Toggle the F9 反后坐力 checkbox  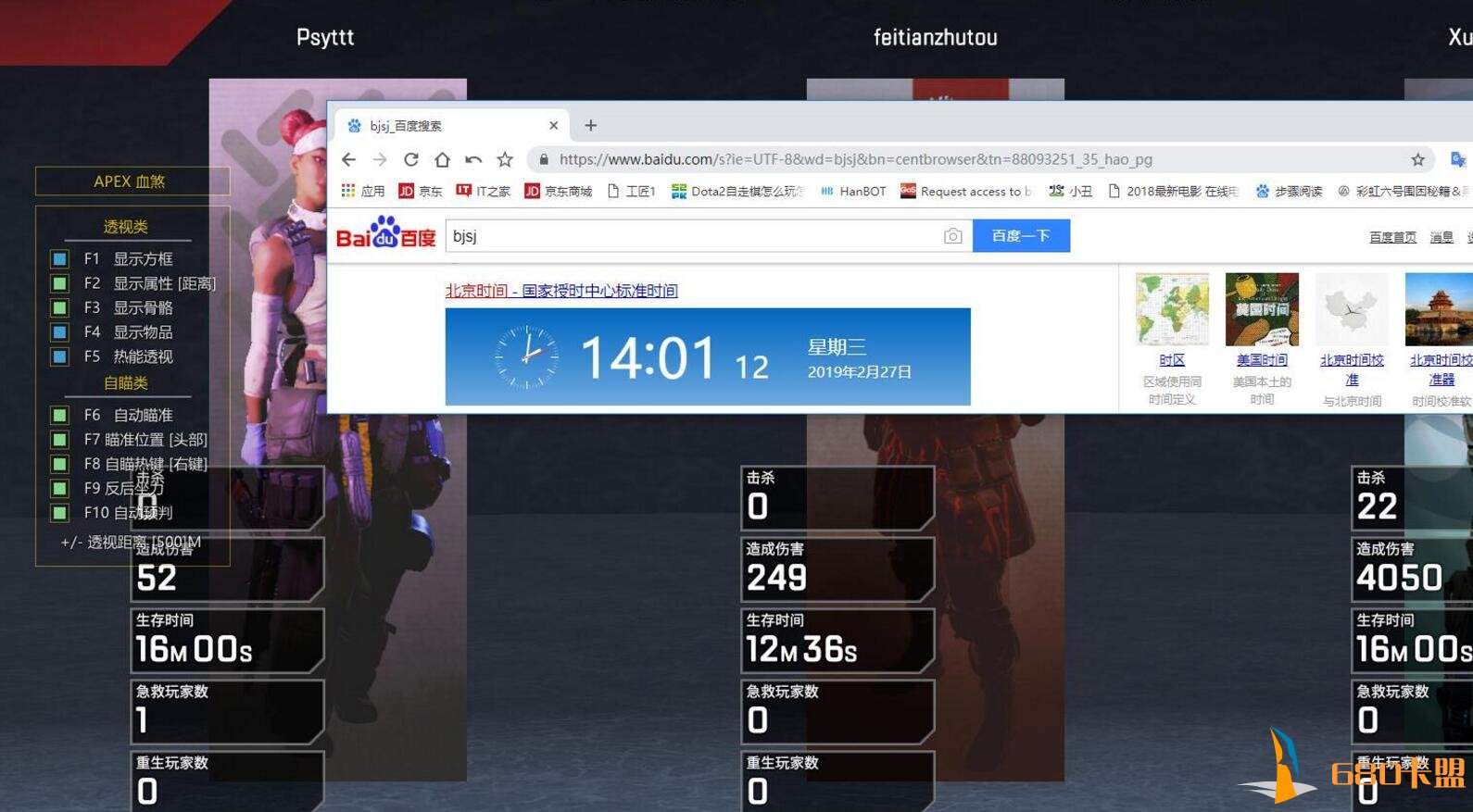(x=59, y=488)
